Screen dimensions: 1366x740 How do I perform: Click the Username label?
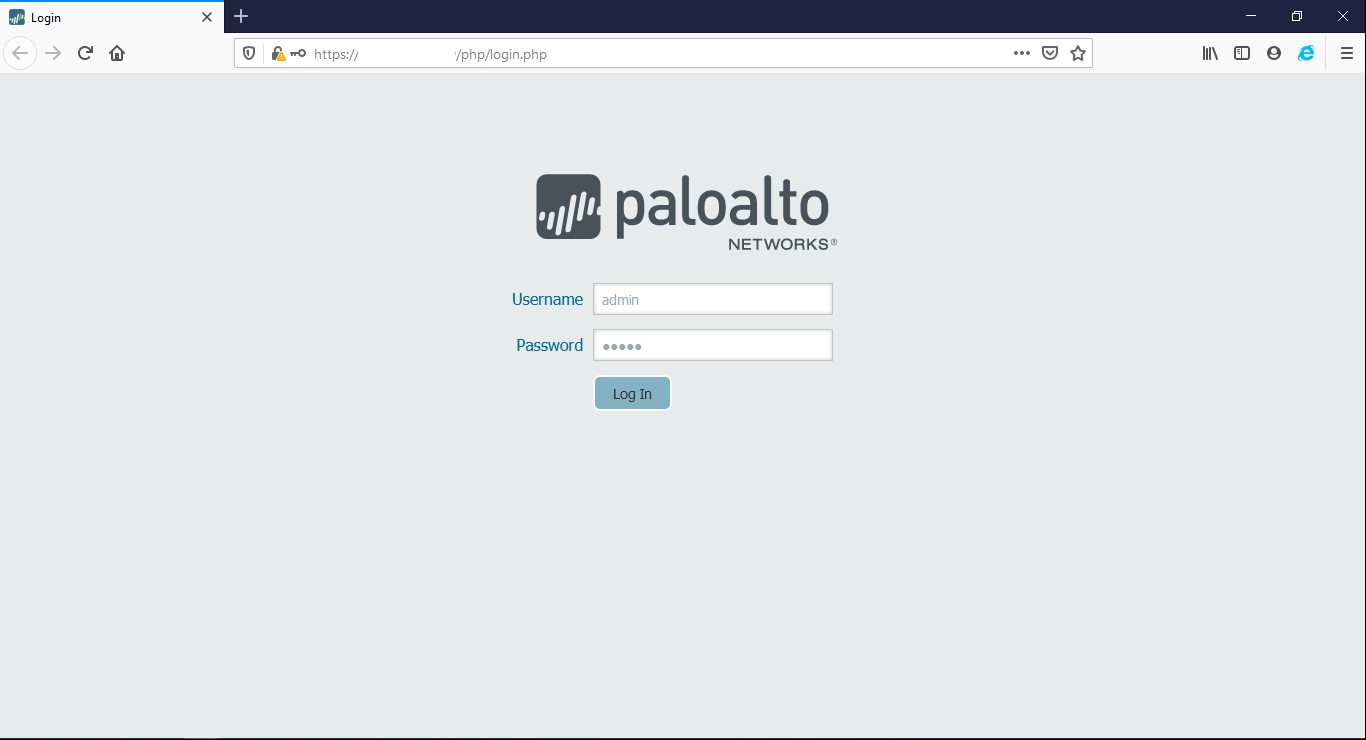[547, 299]
